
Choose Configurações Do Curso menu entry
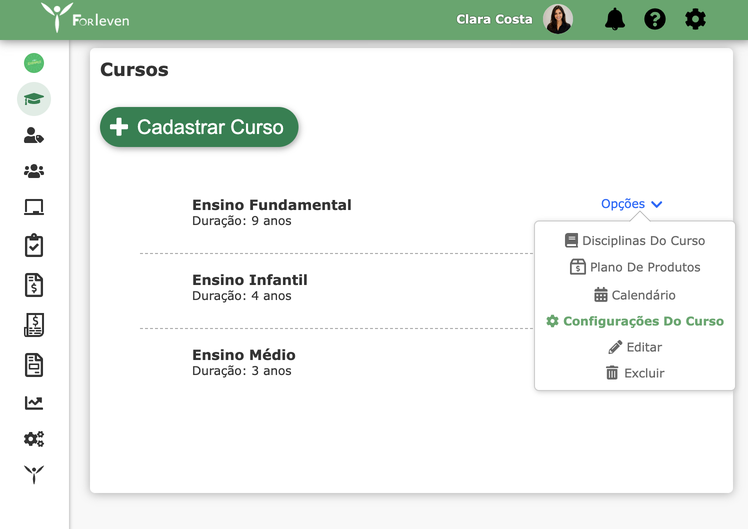(x=634, y=321)
